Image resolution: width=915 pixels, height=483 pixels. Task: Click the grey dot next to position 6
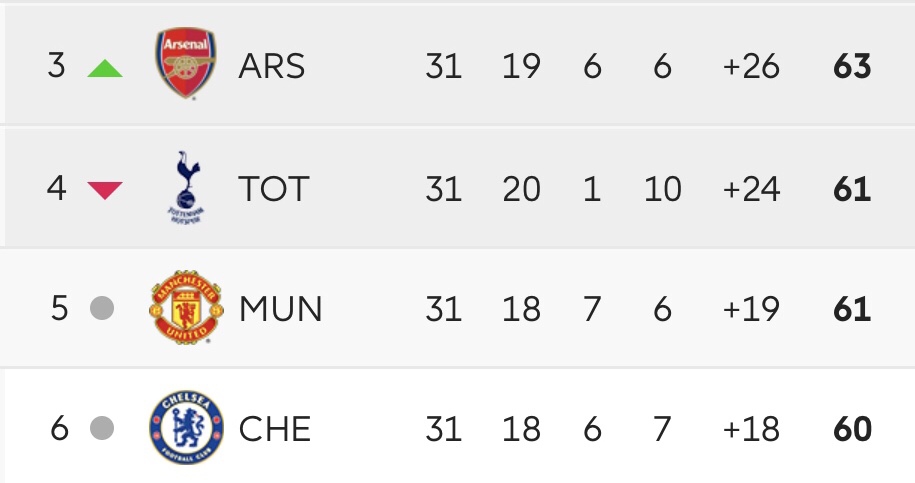(102, 428)
